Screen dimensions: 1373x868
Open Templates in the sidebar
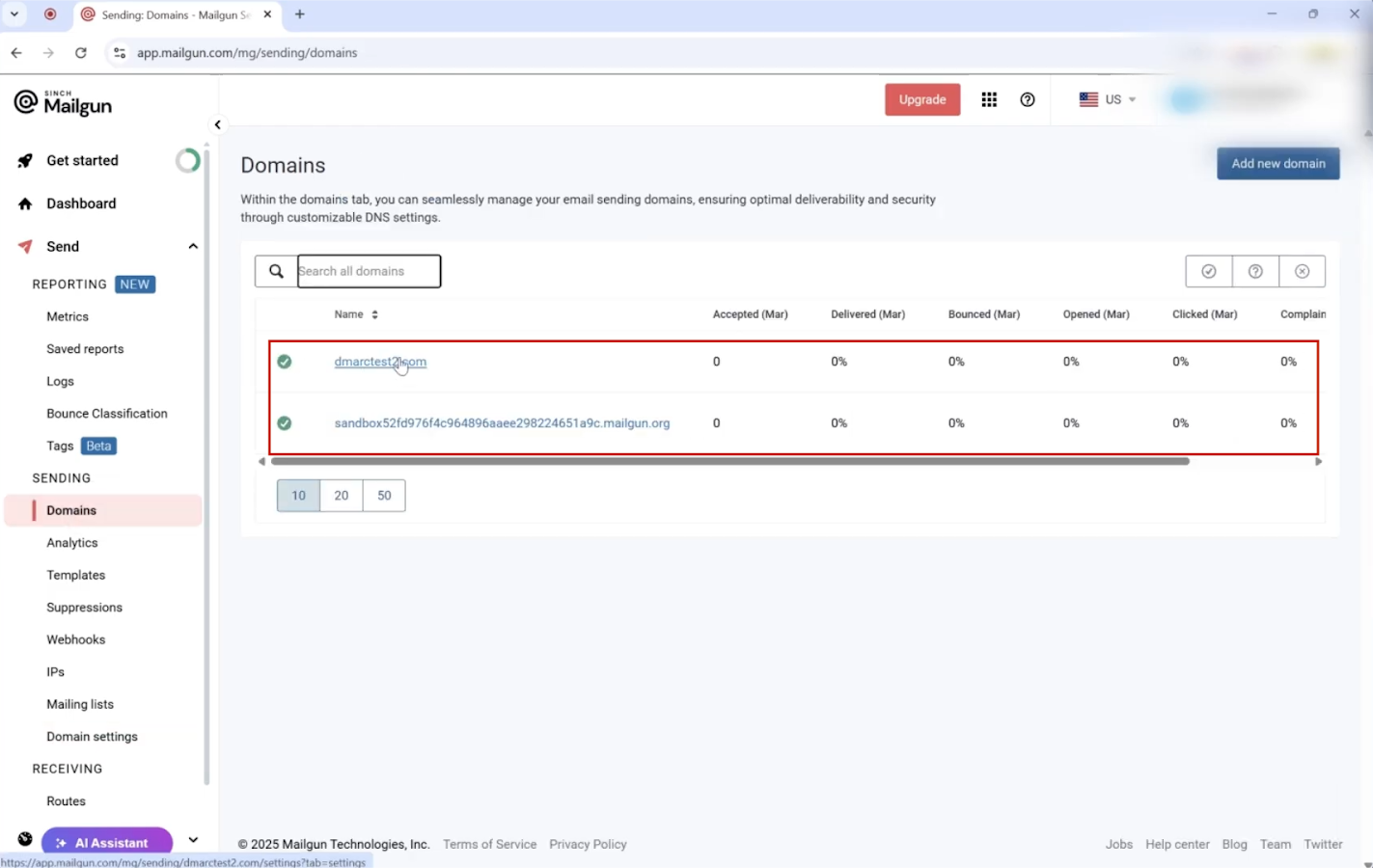point(76,575)
